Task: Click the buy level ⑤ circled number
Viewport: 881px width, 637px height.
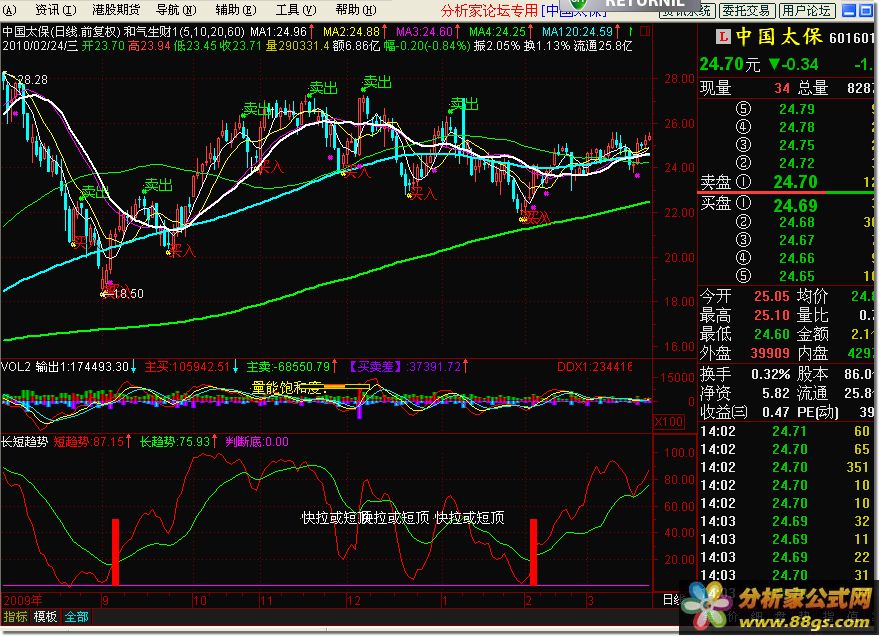Action: click(743, 276)
